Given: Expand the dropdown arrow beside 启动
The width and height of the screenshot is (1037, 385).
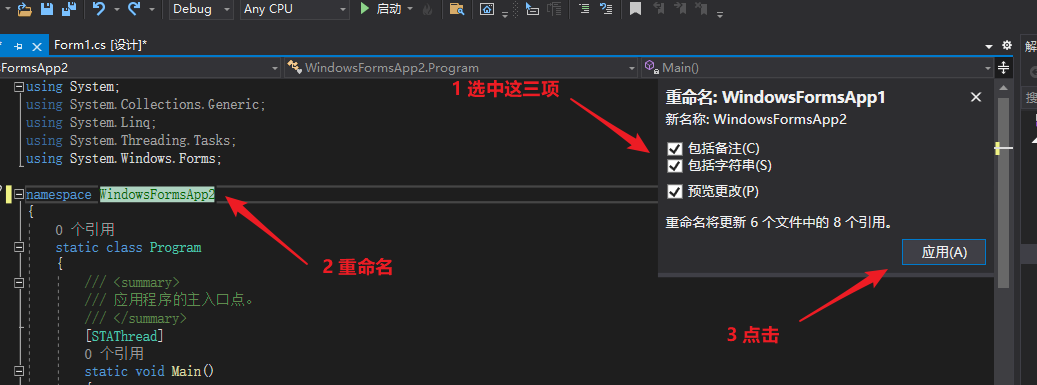Looking at the screenshot, I should click(410, 10).
